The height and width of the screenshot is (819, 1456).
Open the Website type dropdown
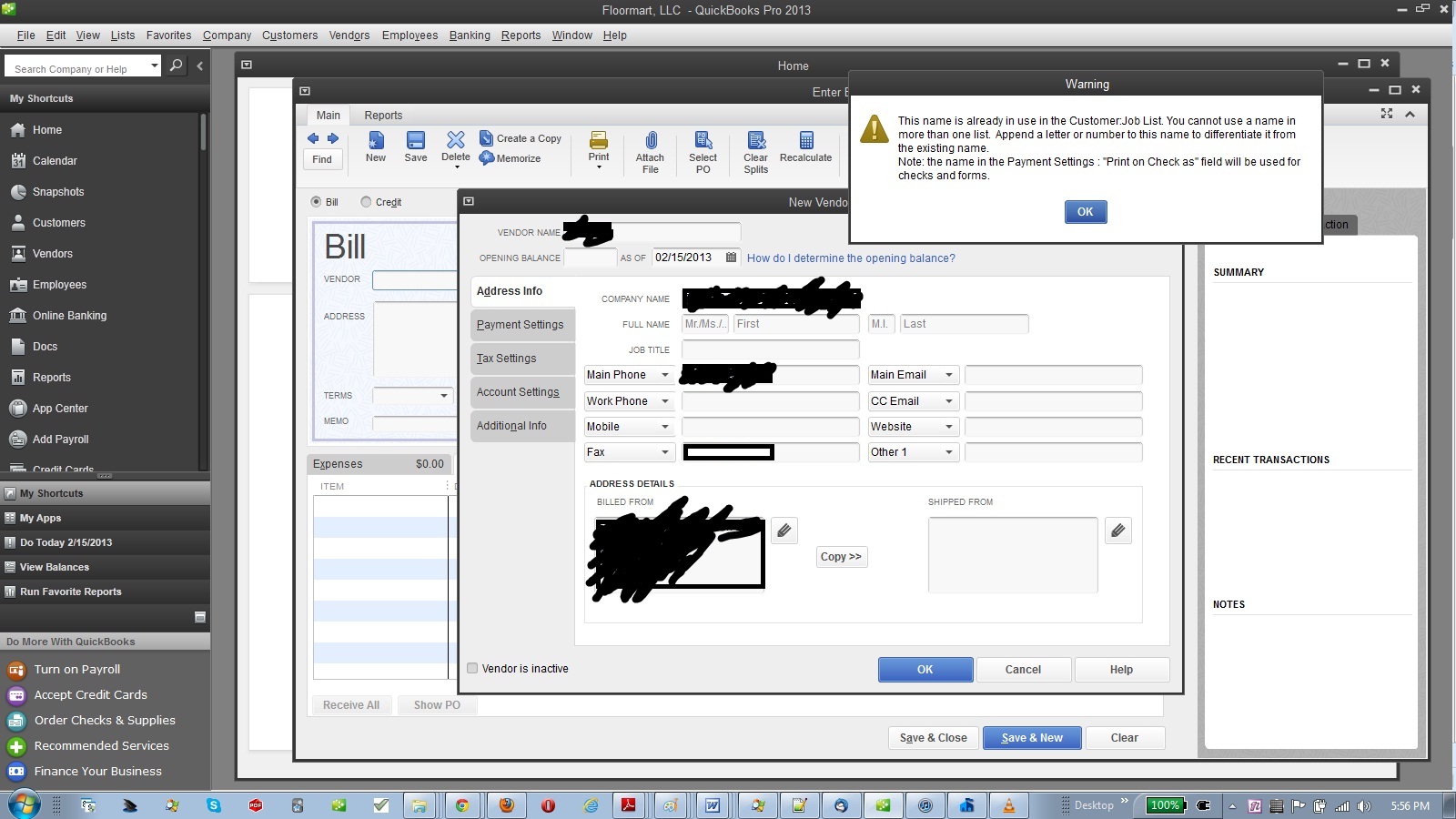949,427
